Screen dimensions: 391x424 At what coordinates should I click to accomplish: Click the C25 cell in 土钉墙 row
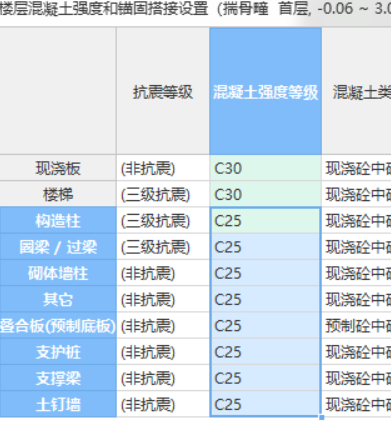[265, 404]
